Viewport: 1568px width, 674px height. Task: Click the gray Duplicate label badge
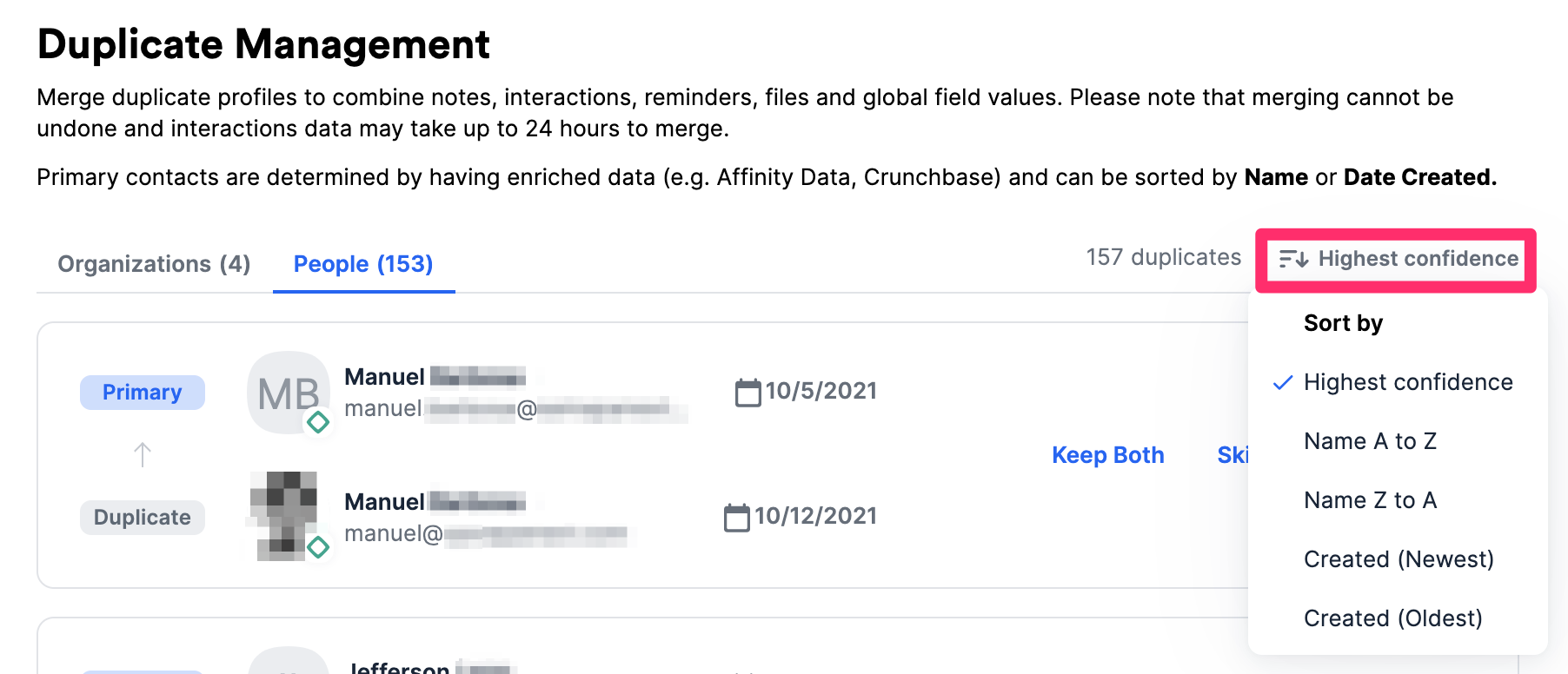143,518
